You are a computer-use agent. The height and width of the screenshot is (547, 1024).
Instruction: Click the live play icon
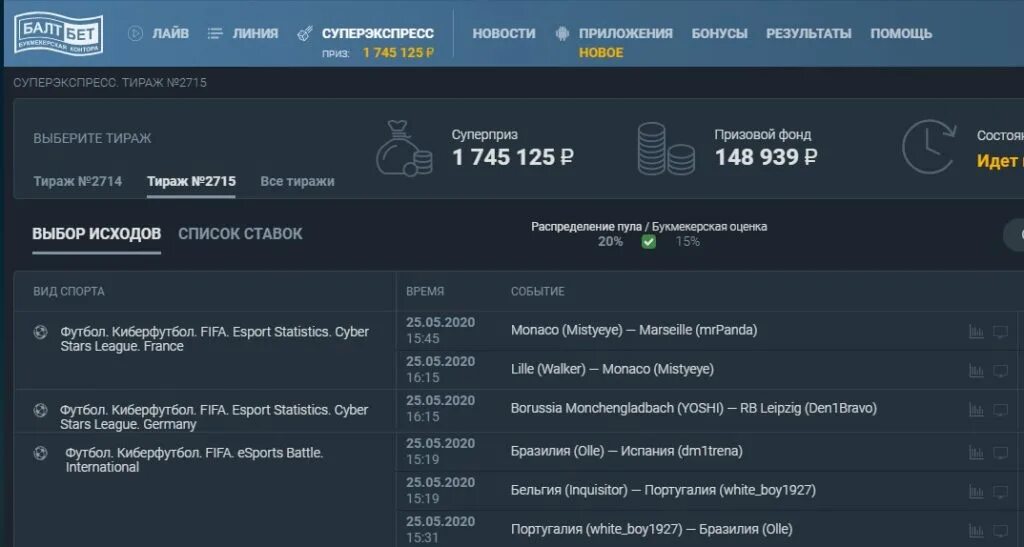point(135,33)
